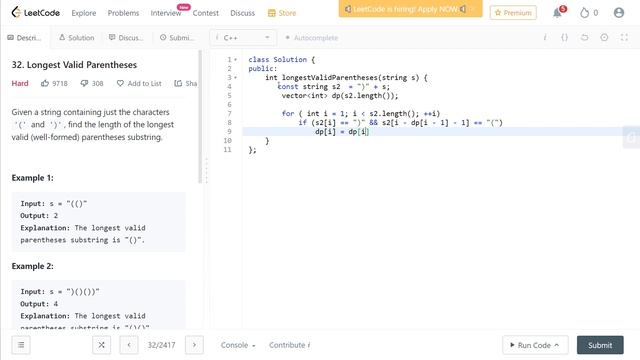
Task: Go to previous problem arrow
Action: pos(129,345)
